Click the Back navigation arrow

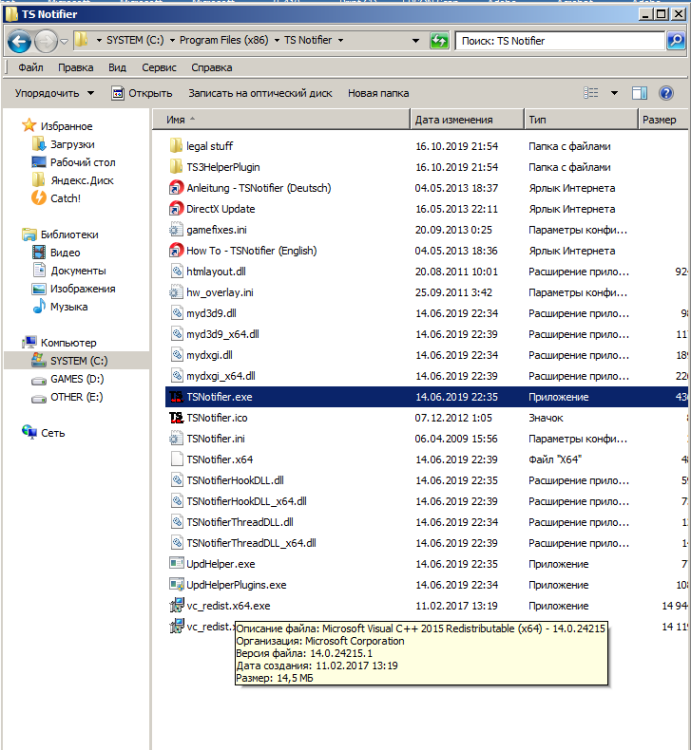click(20, 42)
